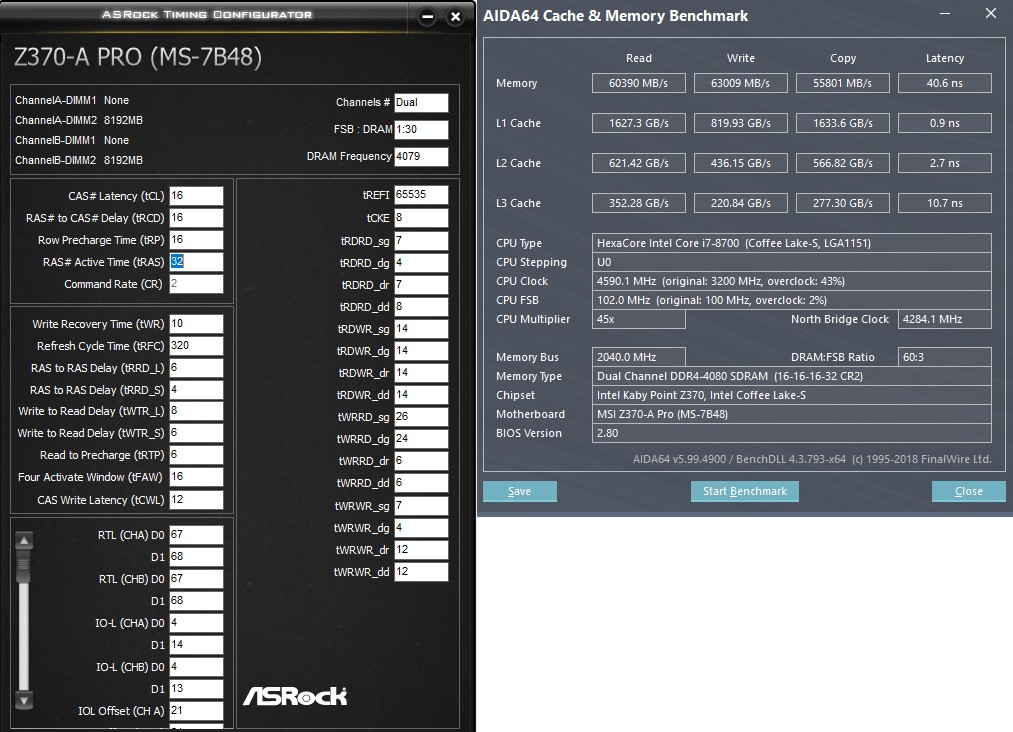Click the Read to Precharge (tRTP) field
Screen dimensions: 1013x732
(196, 455)
